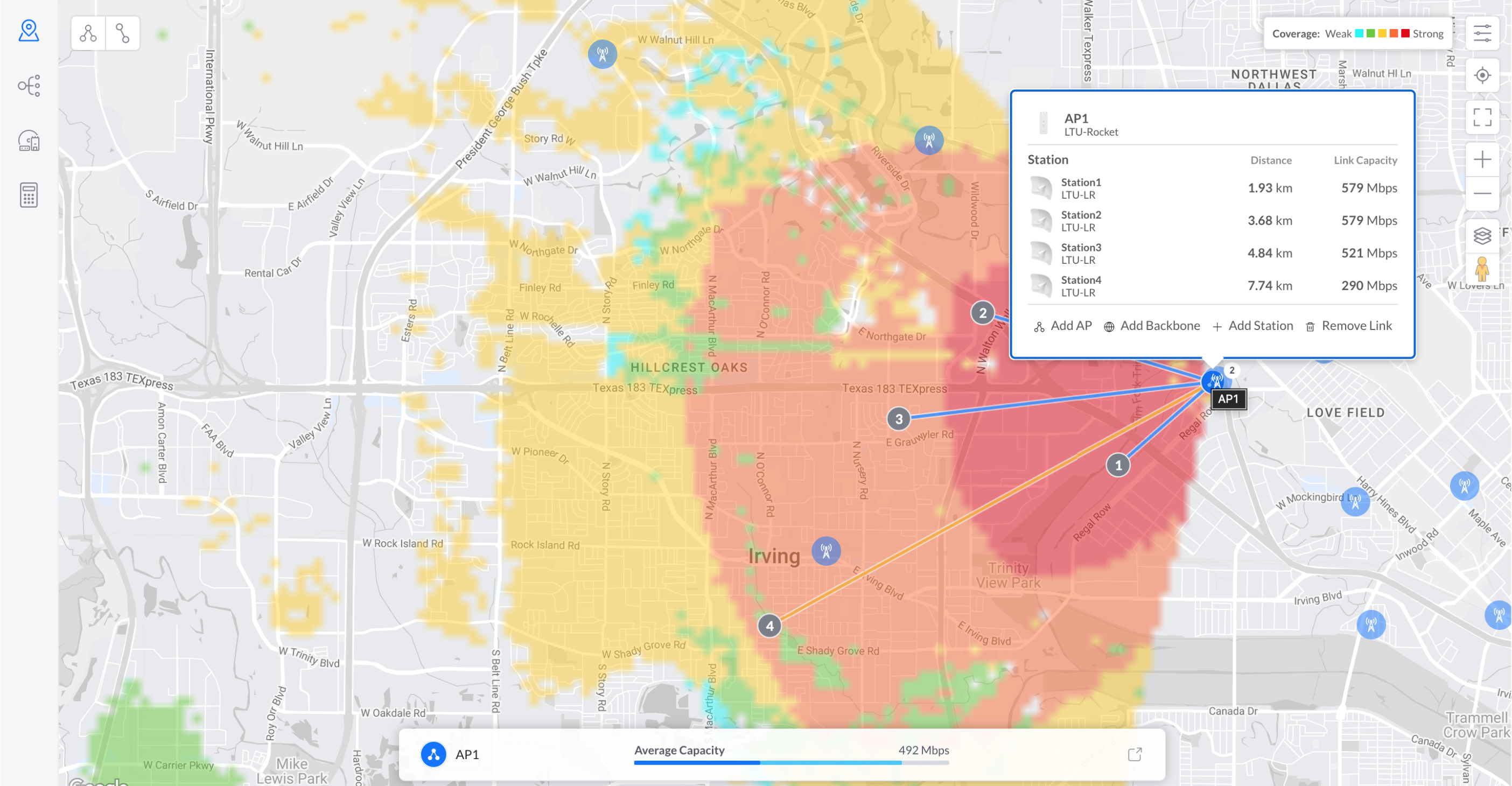Zoom out of the map
Screen dimensions: 1512x786
pyautogui.click(x=1483, y=194)
